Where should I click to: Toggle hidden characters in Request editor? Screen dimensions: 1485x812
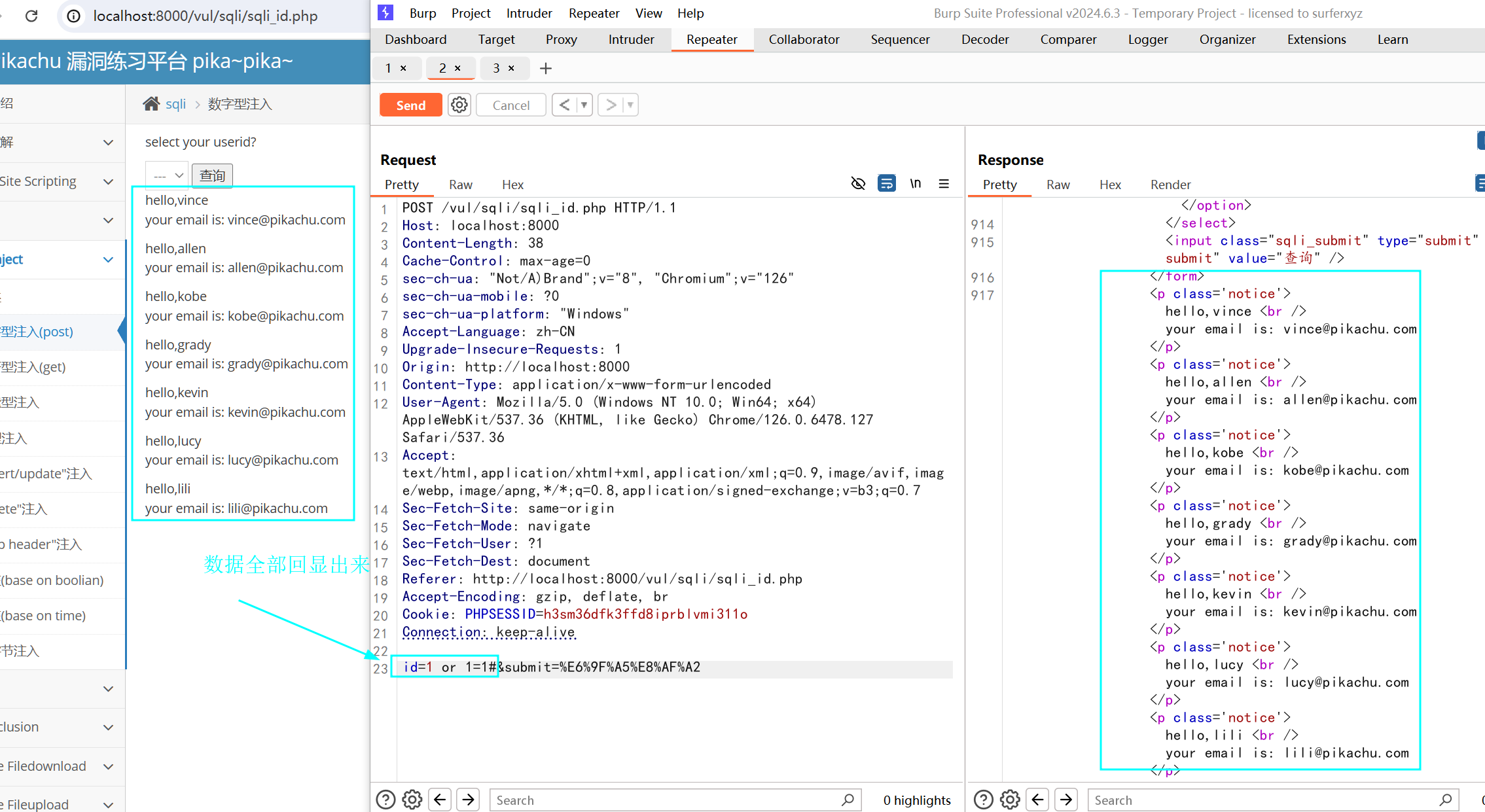pos(858,183)
